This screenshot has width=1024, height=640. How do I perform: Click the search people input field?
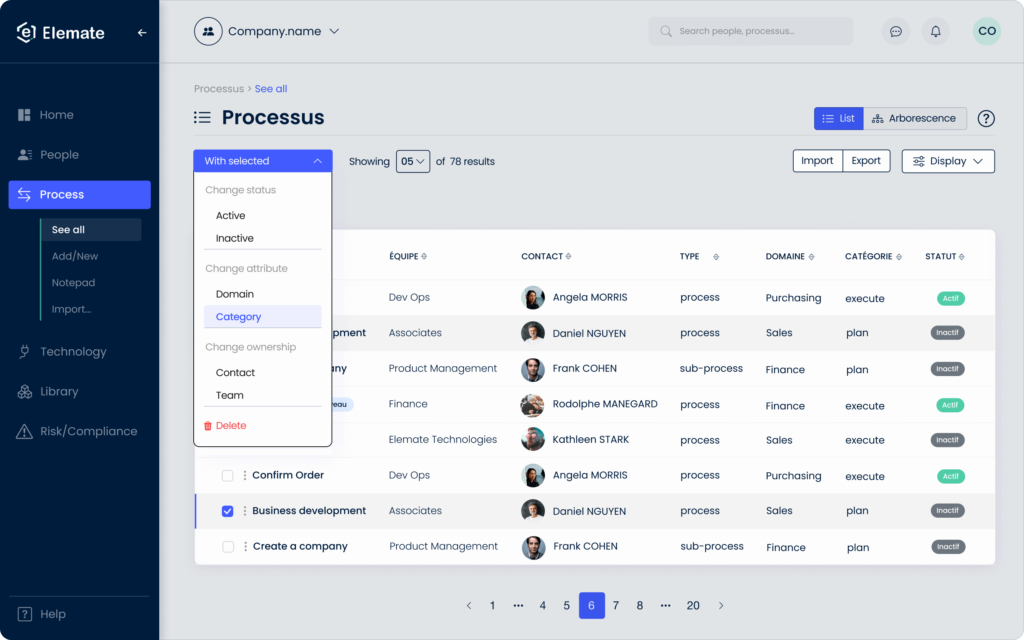tap(750, 31)
